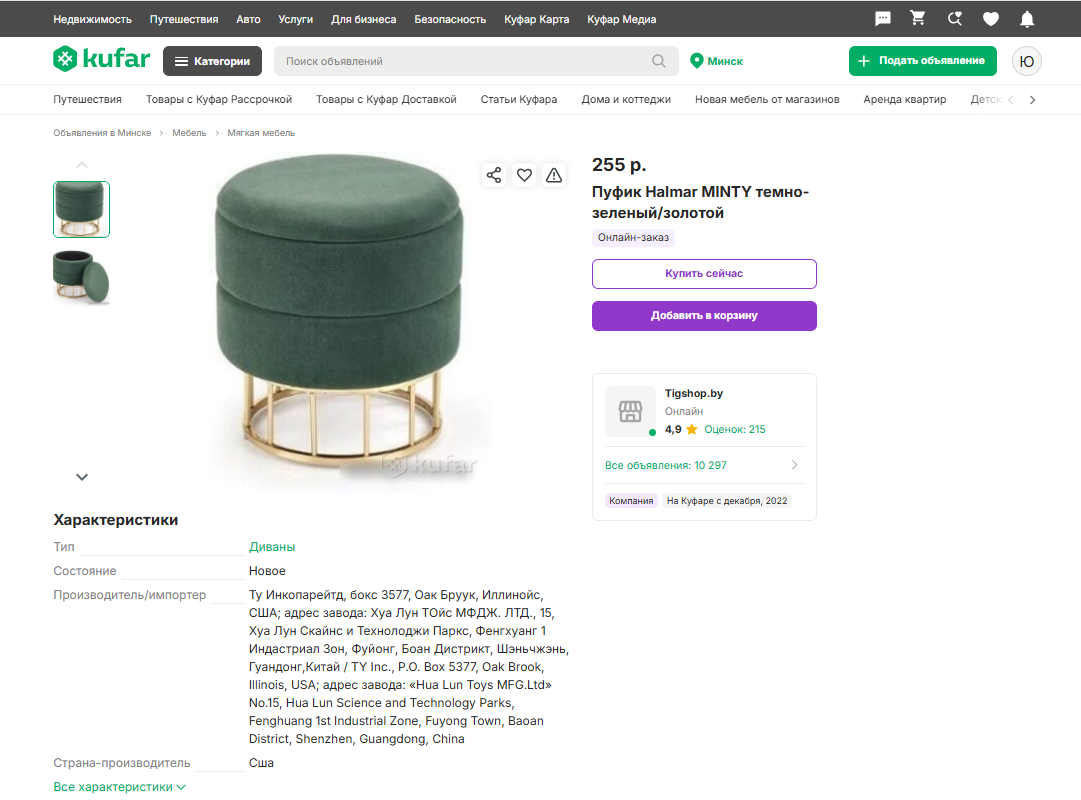Click the search magnifier icon
The image size is (1081, 800).
tap(659, 61)
